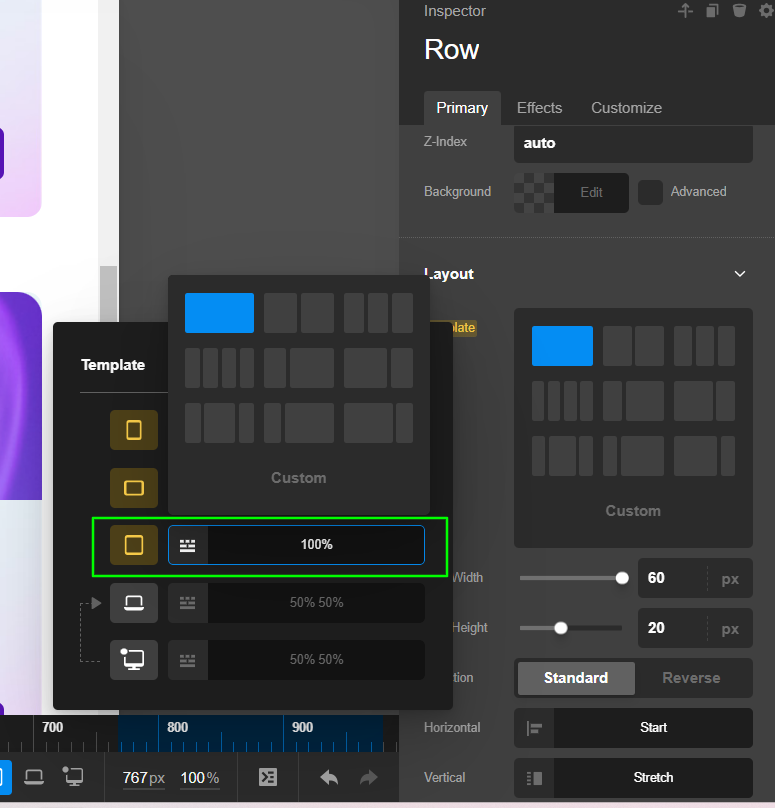
Task: Click the redo arrow in bottom toolbar
Action: [368, 777]
